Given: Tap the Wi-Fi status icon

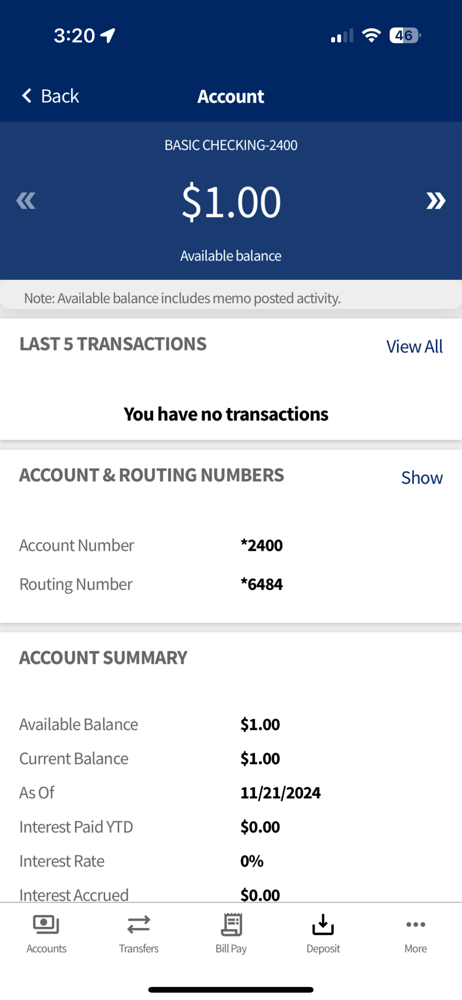Looking at the screenshot, I should (x=371, y=35).
